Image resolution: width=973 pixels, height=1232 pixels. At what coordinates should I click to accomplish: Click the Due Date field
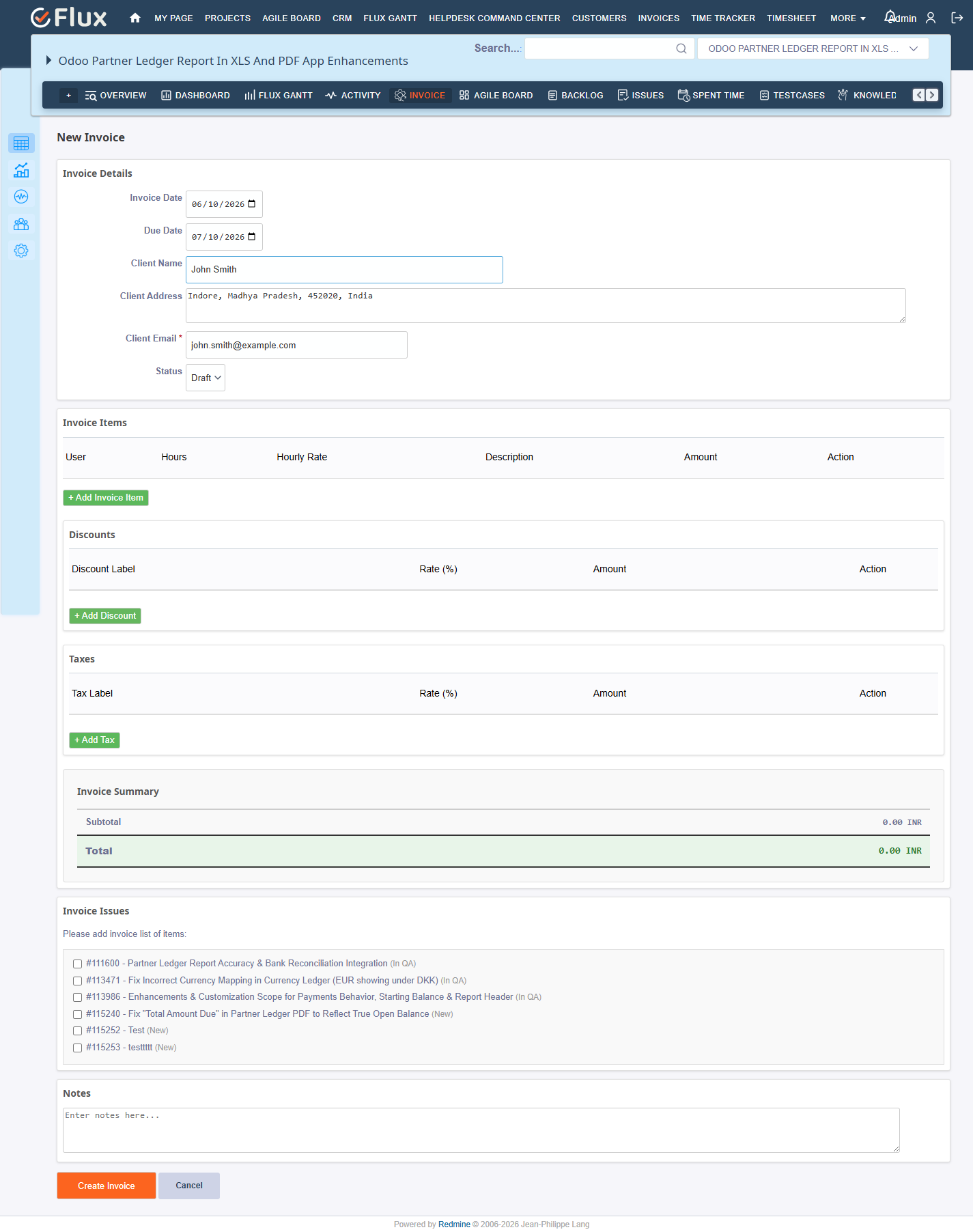[224, 237]
